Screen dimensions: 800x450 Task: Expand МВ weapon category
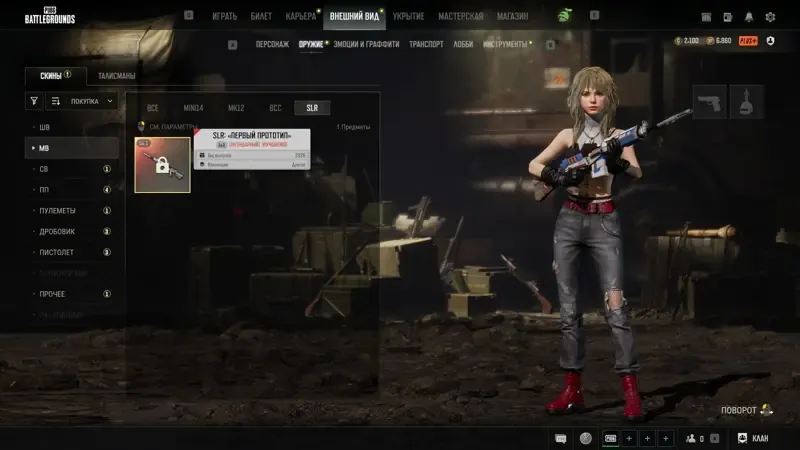tap(71, 148)
